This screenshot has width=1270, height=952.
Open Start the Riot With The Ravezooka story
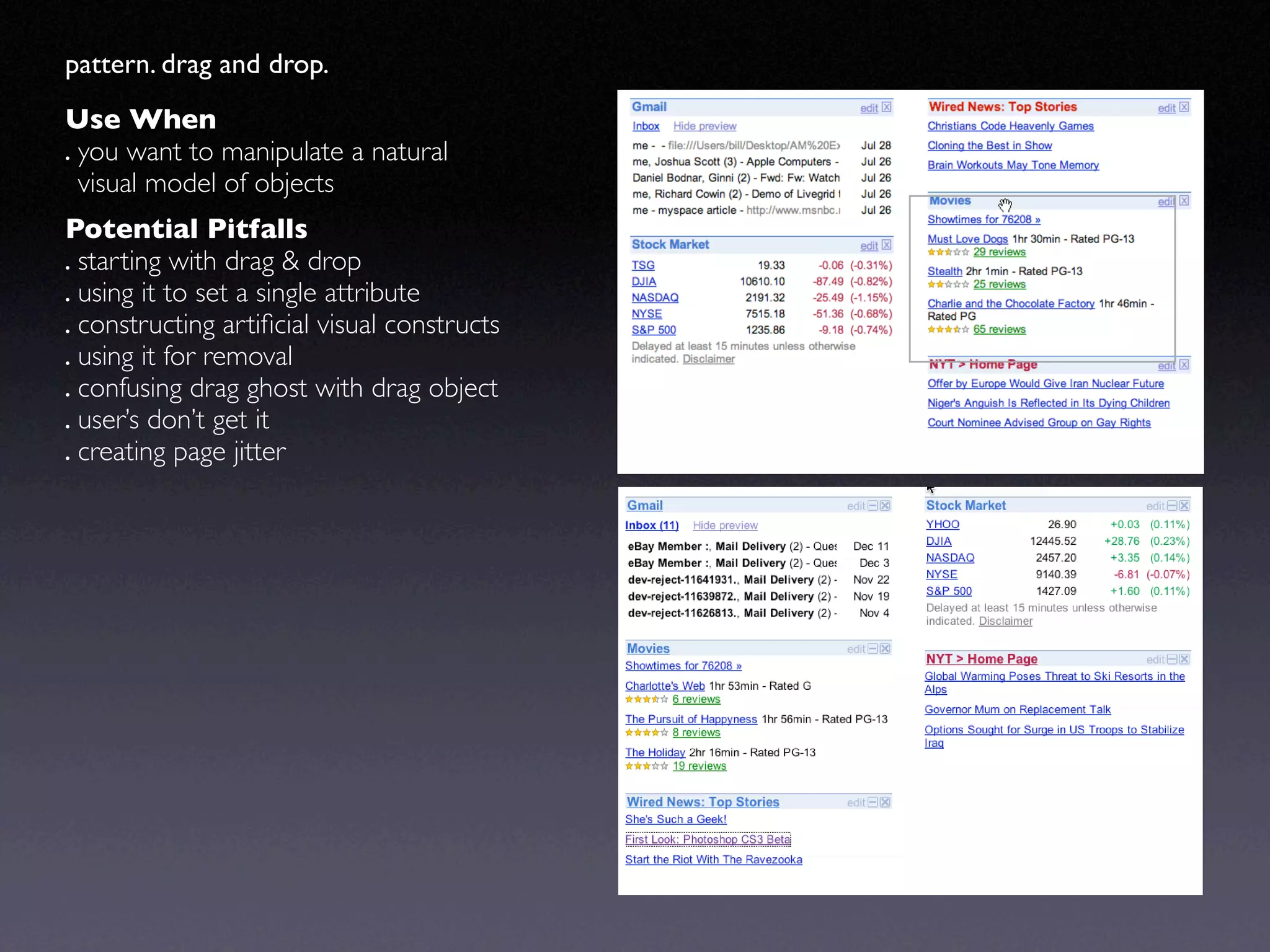point(713,860)
